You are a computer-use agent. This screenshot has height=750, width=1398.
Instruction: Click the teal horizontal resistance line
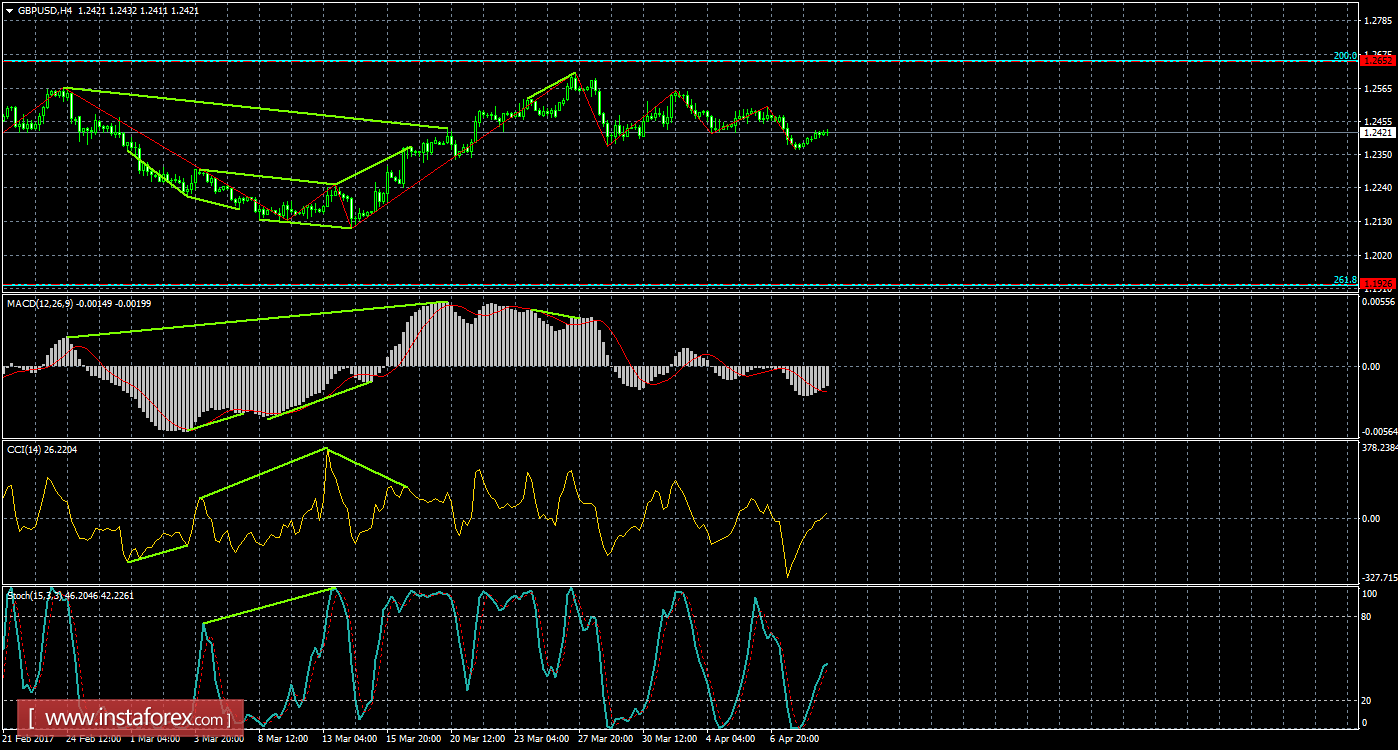[x=700, y=60]
